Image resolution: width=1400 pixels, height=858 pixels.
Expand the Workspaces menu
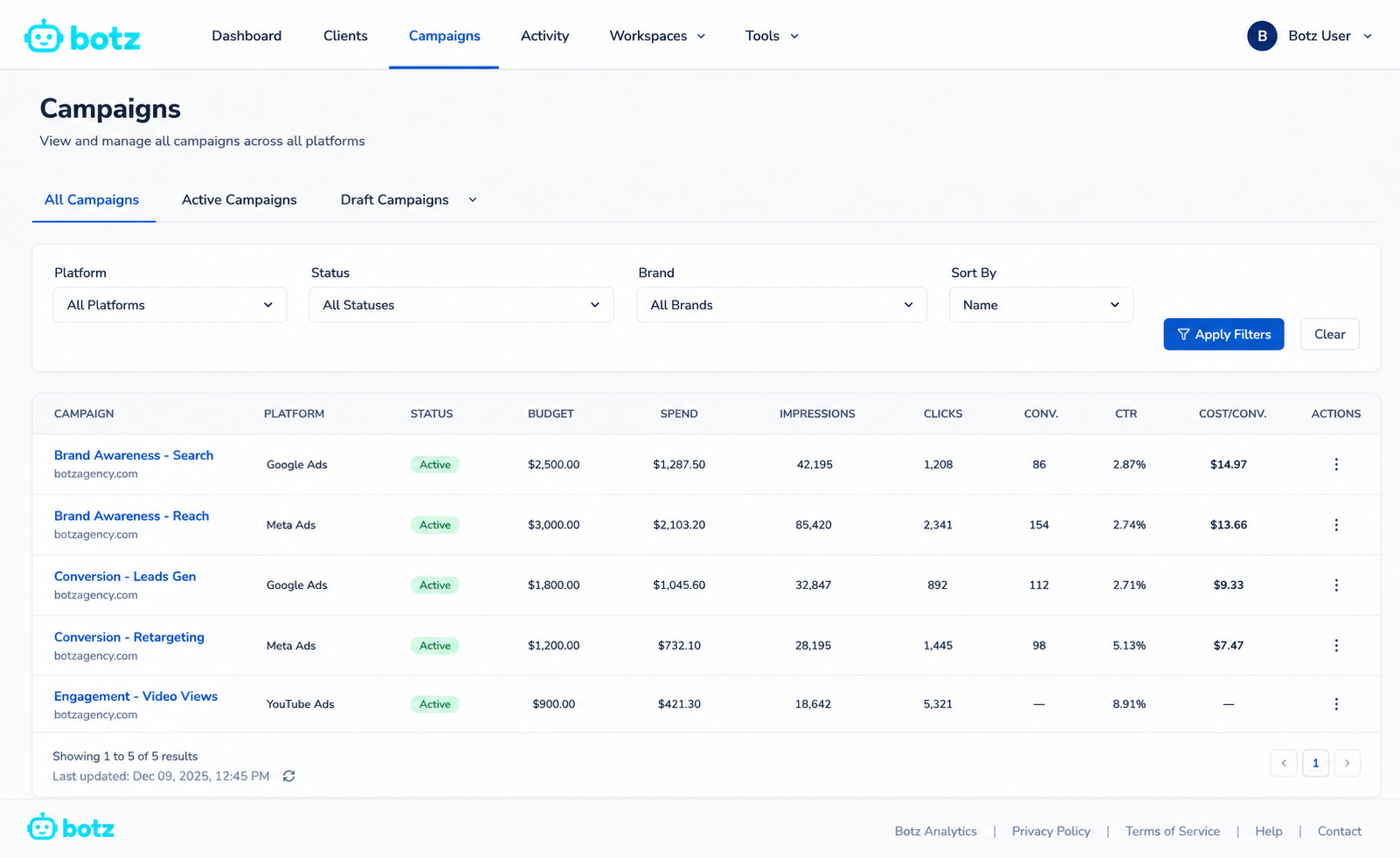(x=658, y=36)
